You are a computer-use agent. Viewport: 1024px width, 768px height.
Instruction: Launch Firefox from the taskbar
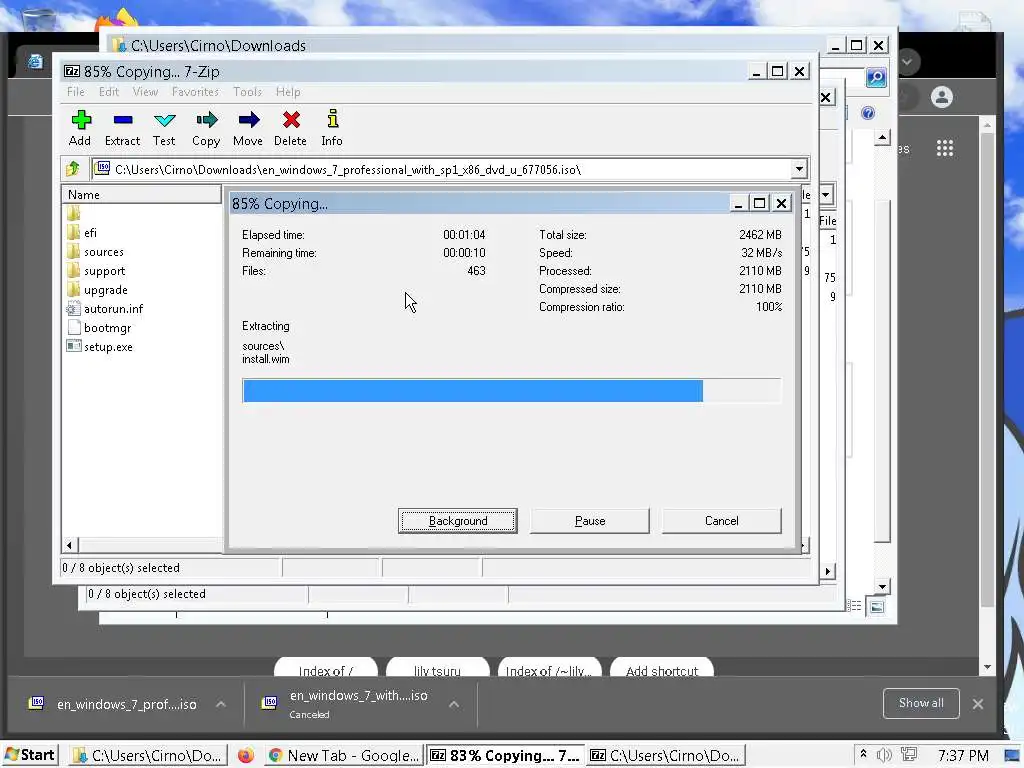246,755
